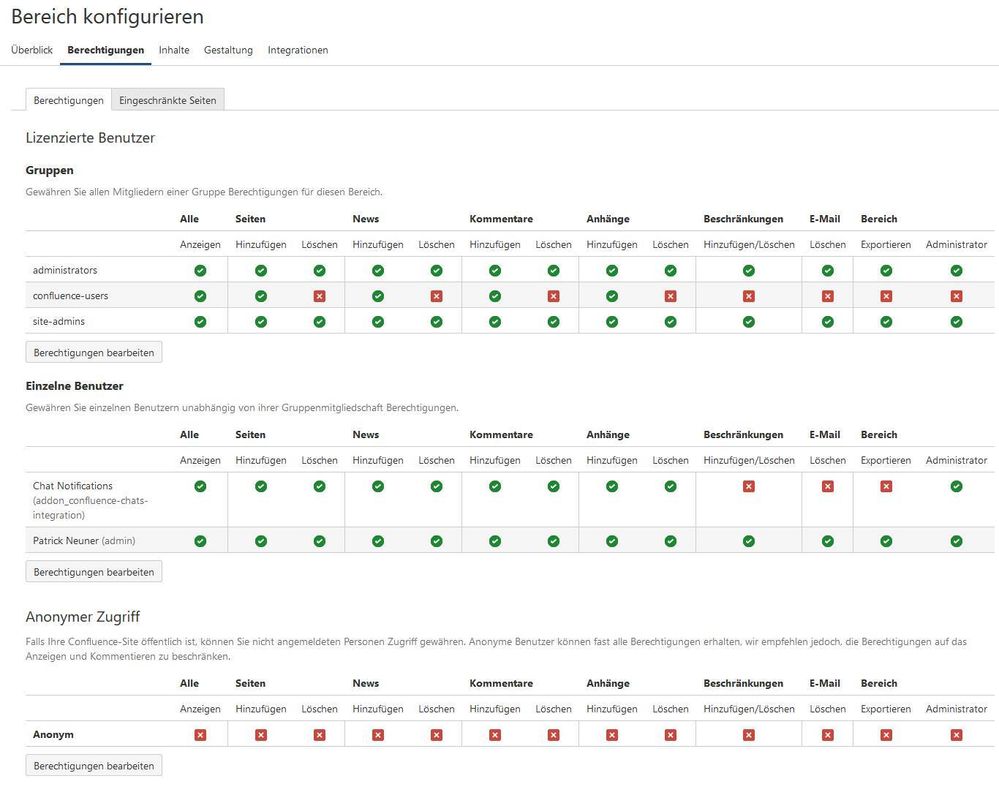Click Chat Notifications Alle Anzeigen checkmark
Screen dimensions: 999x787
(x=200, y=486)
